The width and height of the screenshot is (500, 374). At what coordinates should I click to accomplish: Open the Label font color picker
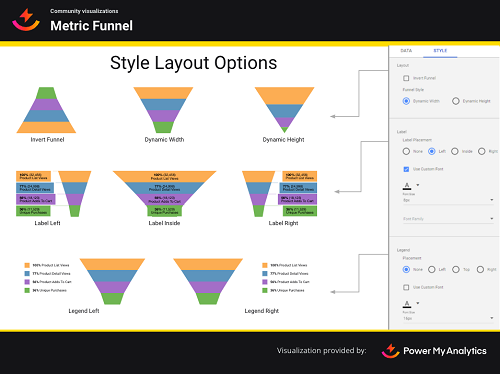point(411,186)
